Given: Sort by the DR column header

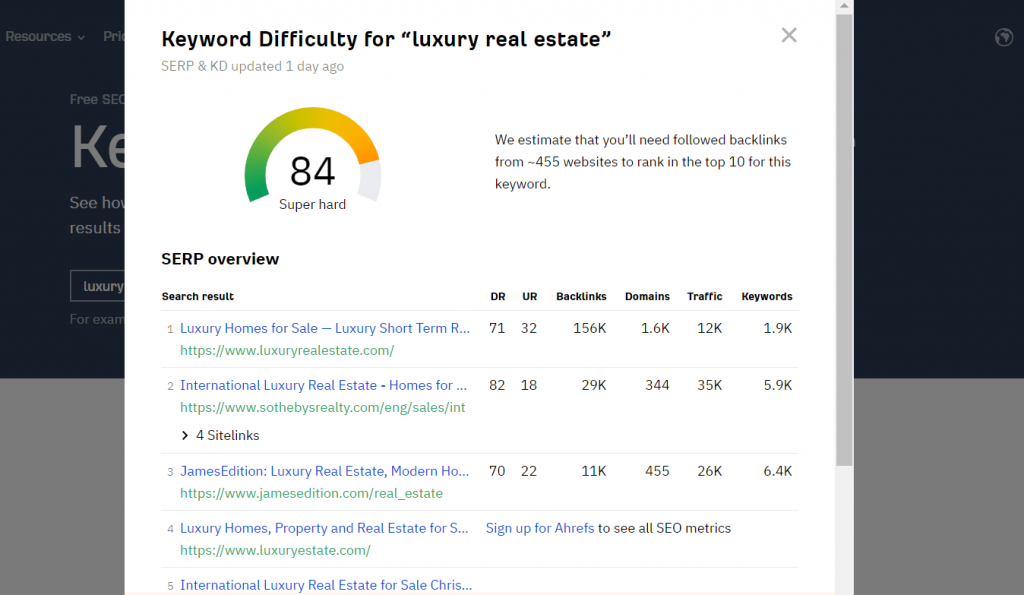Looking at the screenshot, I should tap(497, 296).
